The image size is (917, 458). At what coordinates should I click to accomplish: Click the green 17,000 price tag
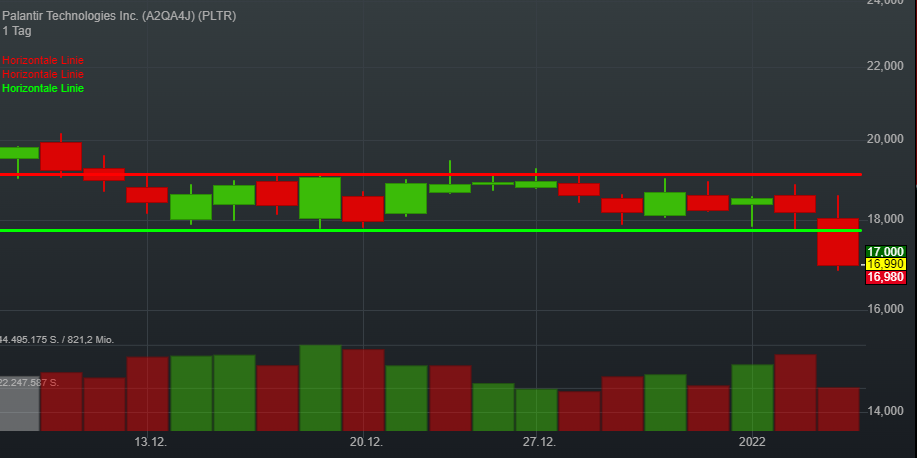tap(885, 252)
